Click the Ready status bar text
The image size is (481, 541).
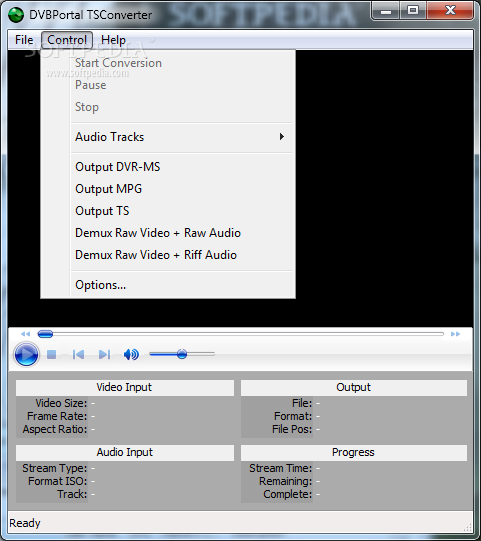25,523
